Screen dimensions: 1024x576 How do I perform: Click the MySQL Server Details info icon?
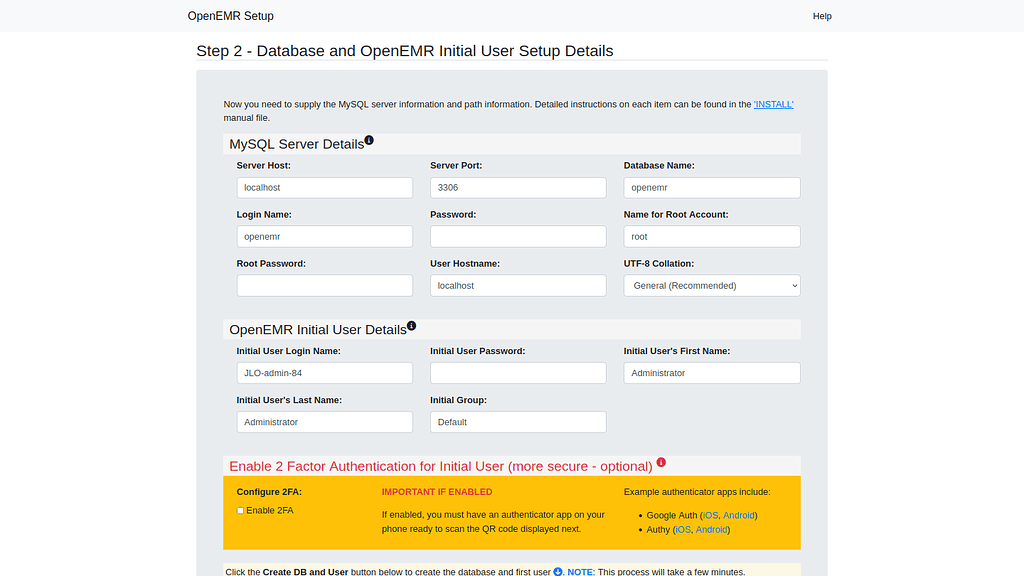369,139
